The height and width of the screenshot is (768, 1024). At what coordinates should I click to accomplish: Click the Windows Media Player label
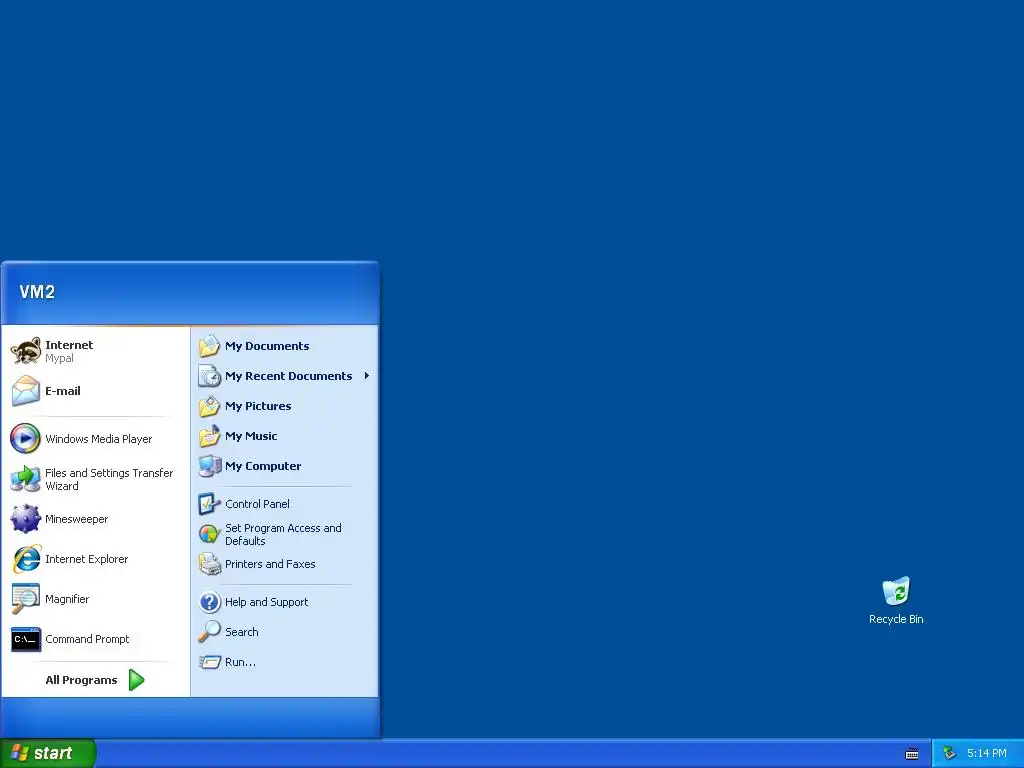click(x=99, y=439)
